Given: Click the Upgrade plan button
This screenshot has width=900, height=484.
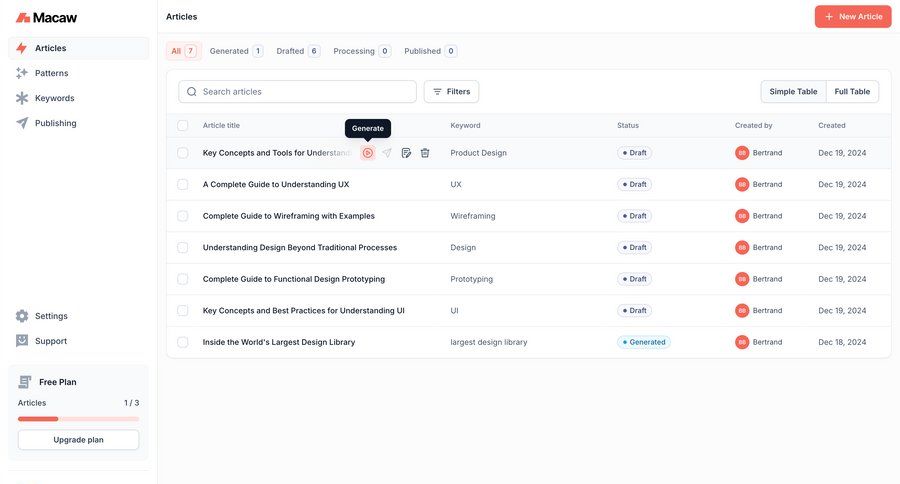Looking at the screenshot, I should point(79,440).
